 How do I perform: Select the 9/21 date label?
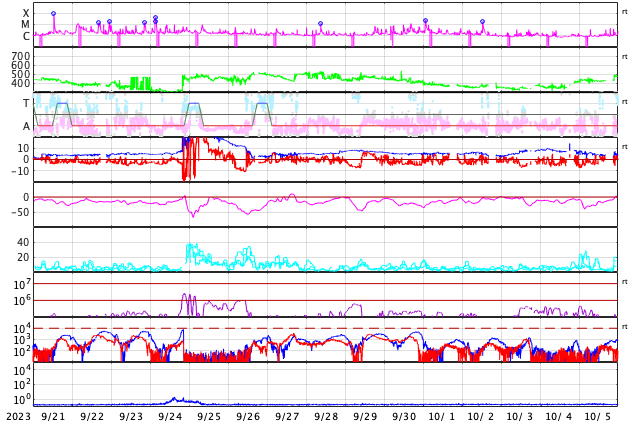pos(53,417)
